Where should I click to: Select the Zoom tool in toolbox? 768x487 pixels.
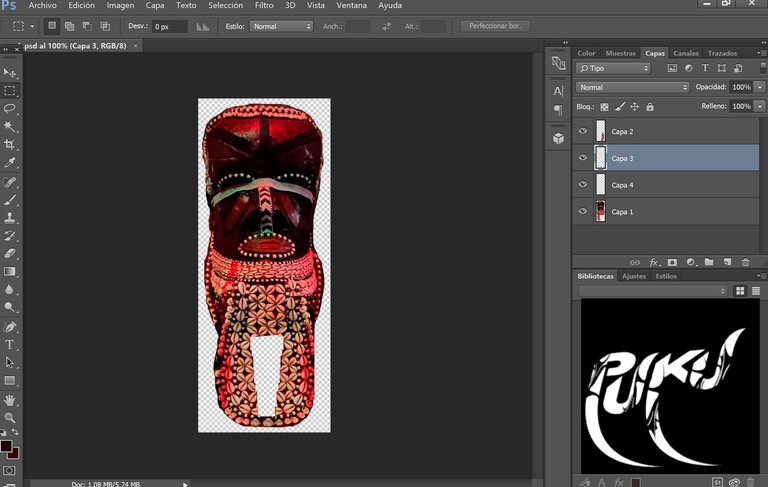tap(9, 417)
